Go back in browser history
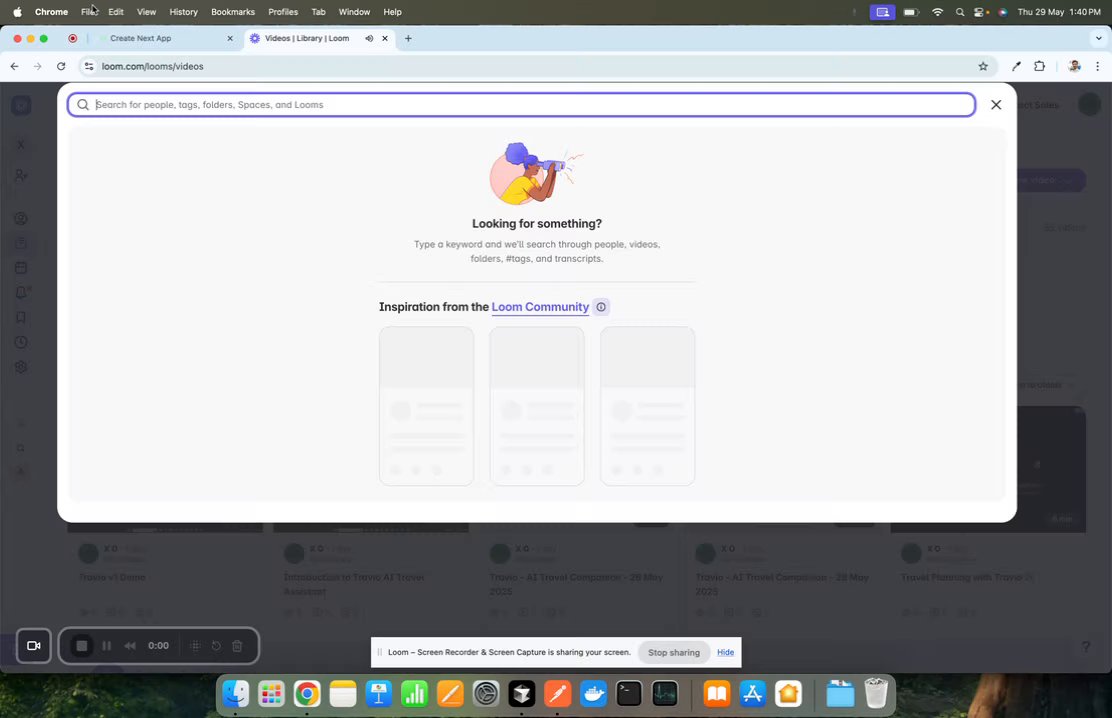The width and height of the screenshot is (1112, 718). pyautogui.click(x=15, y=66)
